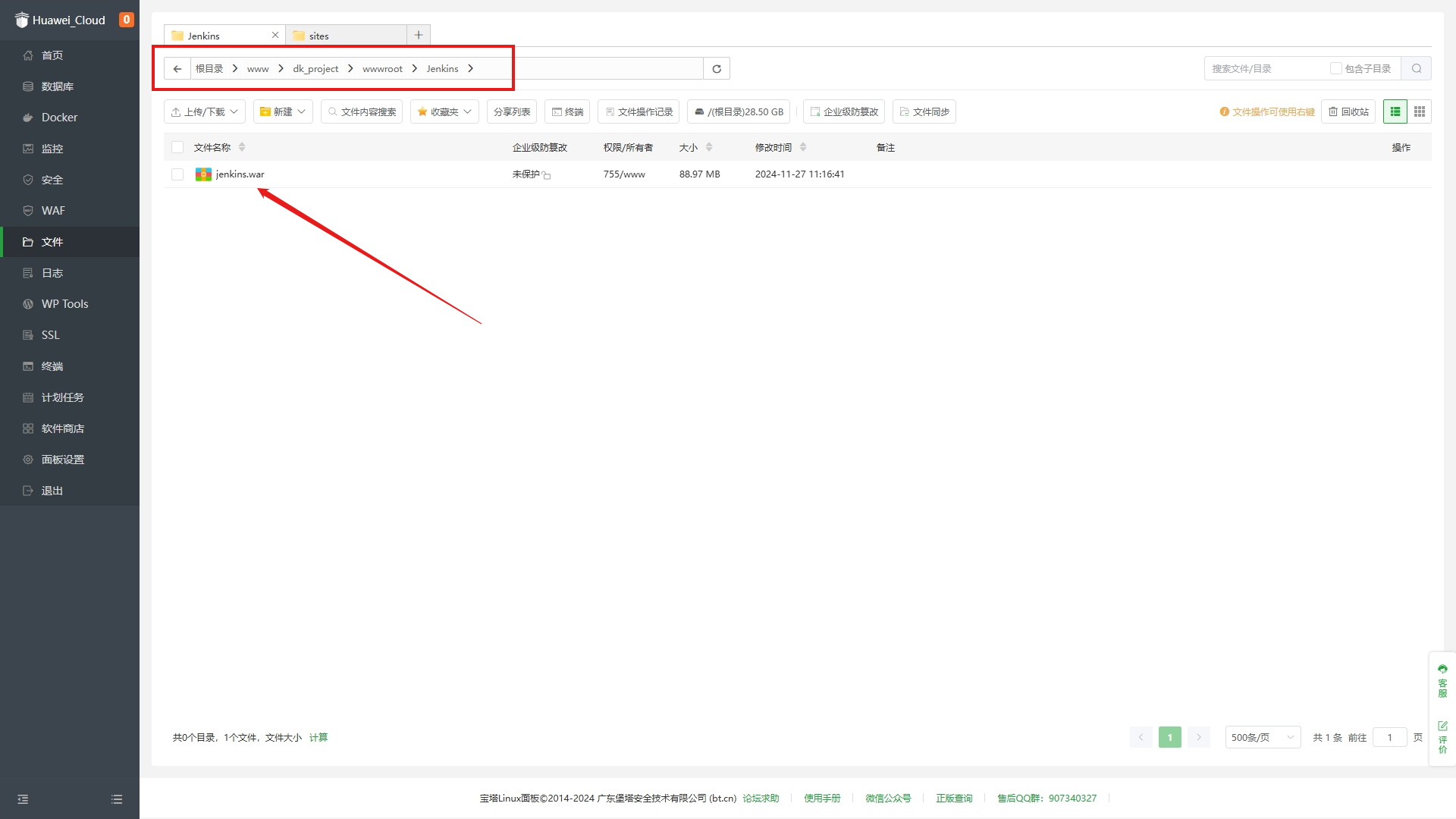This screenshot has height=819, width=1456.
Task: Open the 500条/页 page size dropdown
Action: tap(1263, 737)
